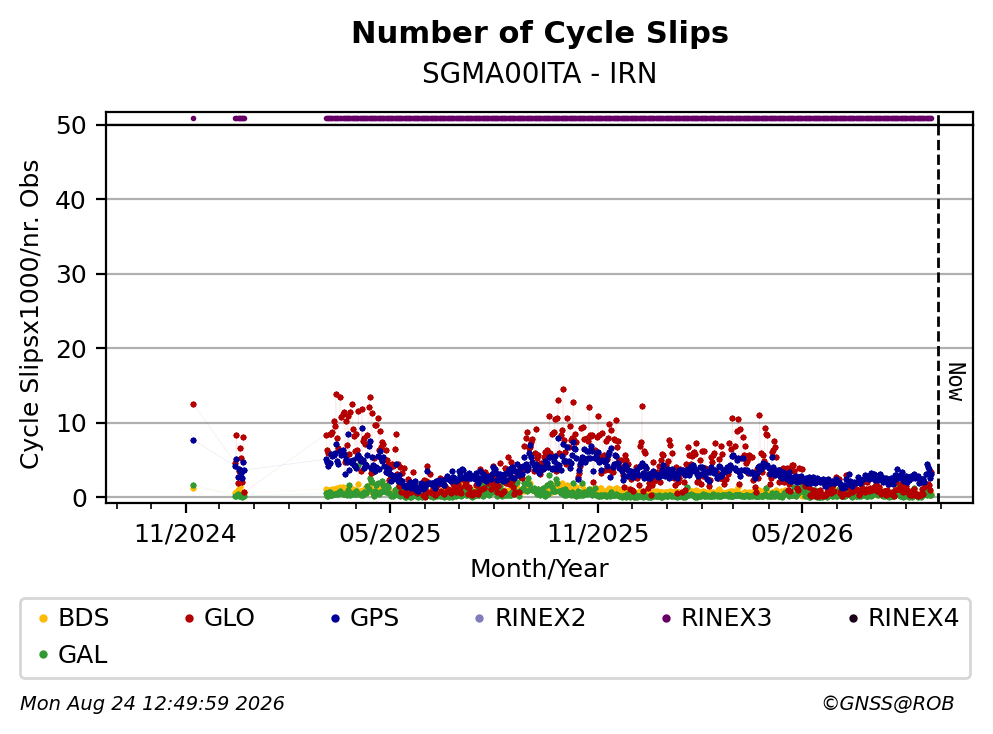Click the isolated RINEX3 dot near 11/2024
The image size is (993, 734).
coord(193,118)
